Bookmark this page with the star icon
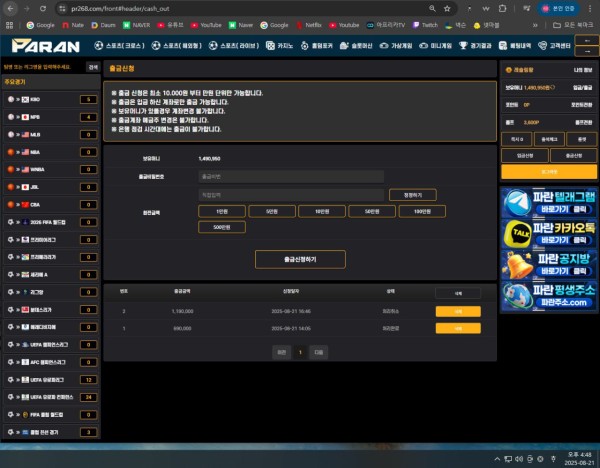The width and height of the screenshot is (600, 468). [x=447, y=8]
